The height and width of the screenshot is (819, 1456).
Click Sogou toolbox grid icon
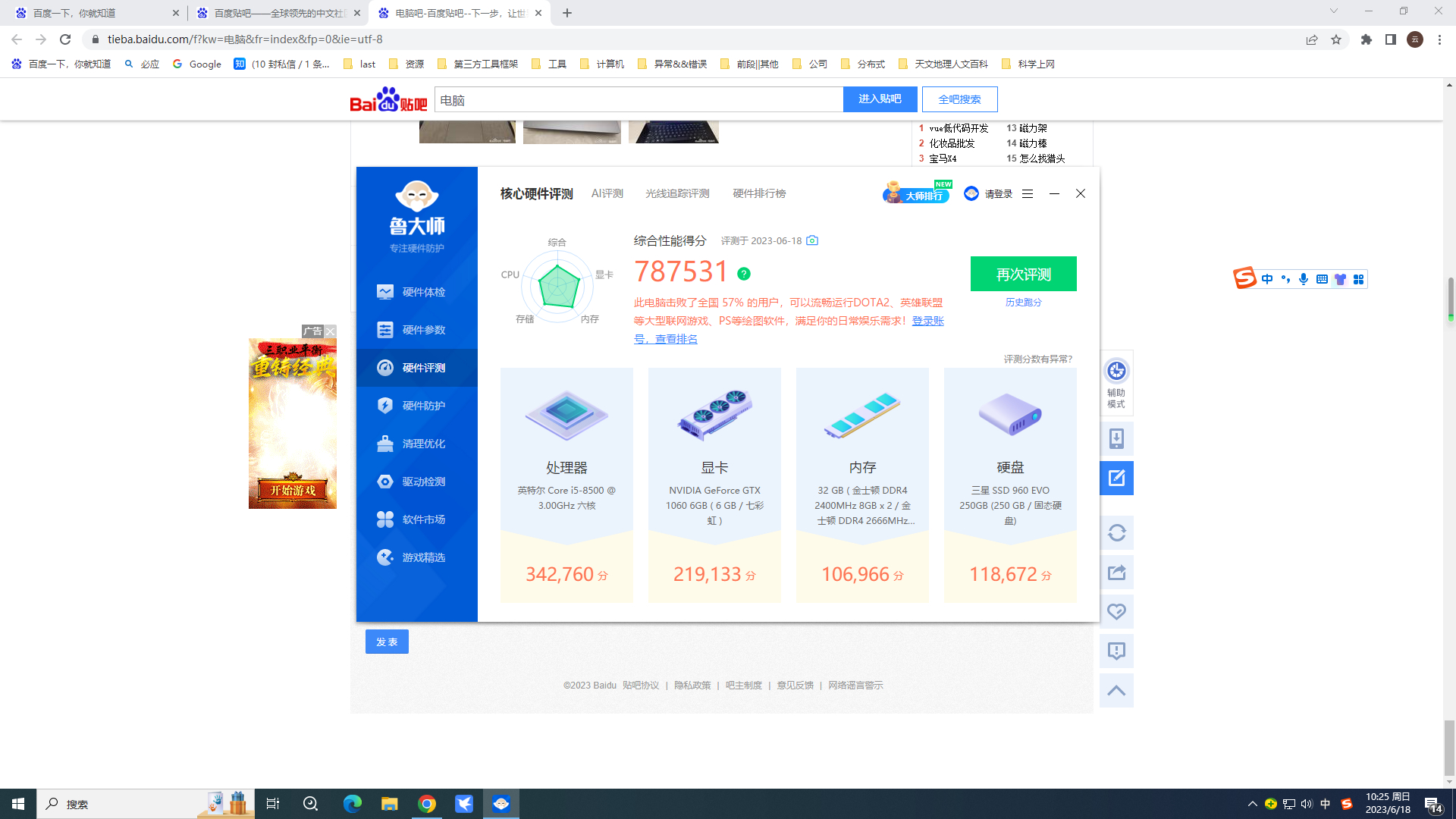coord(1358,279)
